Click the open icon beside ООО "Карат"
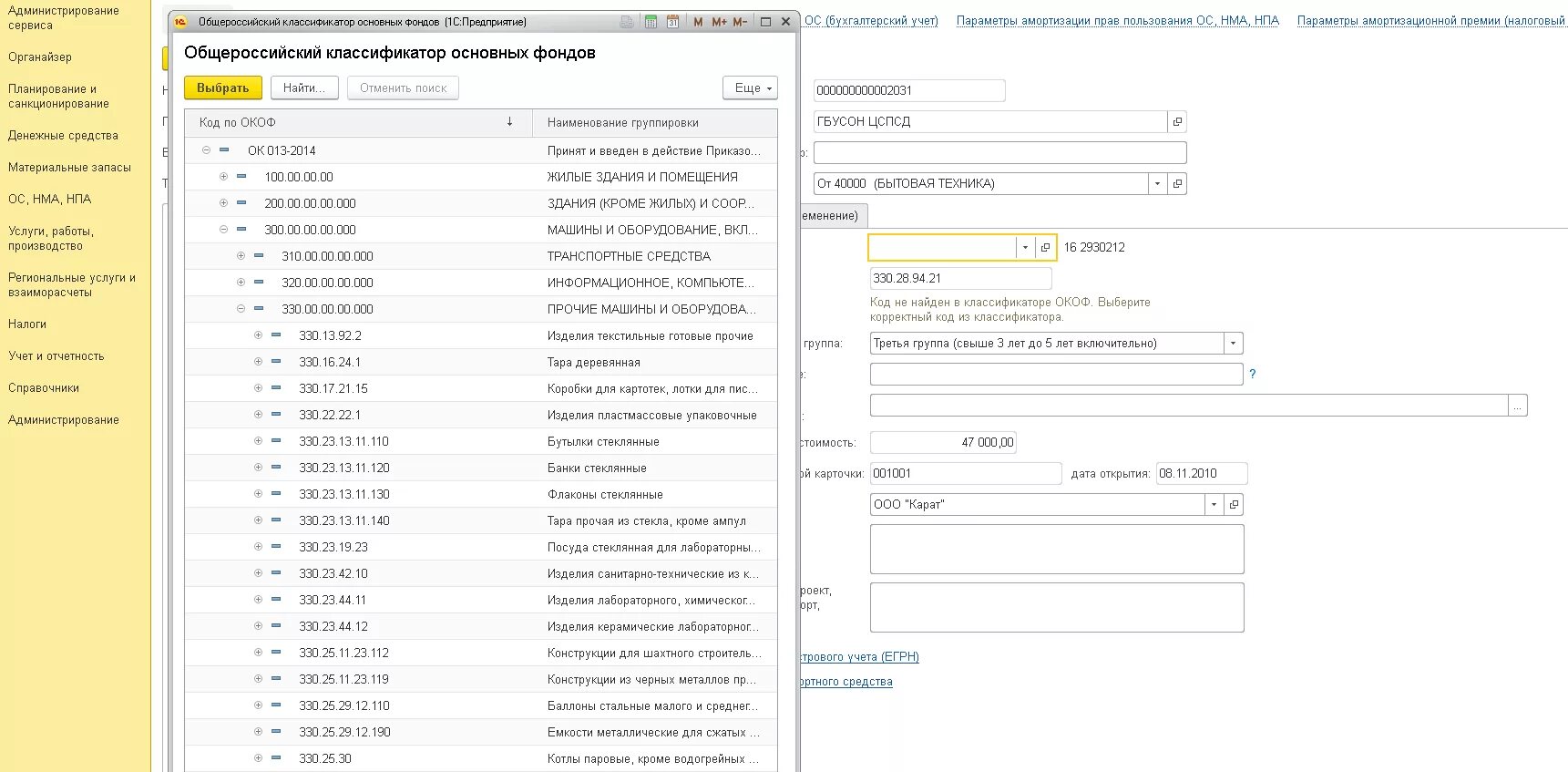Viewport: 1568px width, 772px height. (1234, 505)
